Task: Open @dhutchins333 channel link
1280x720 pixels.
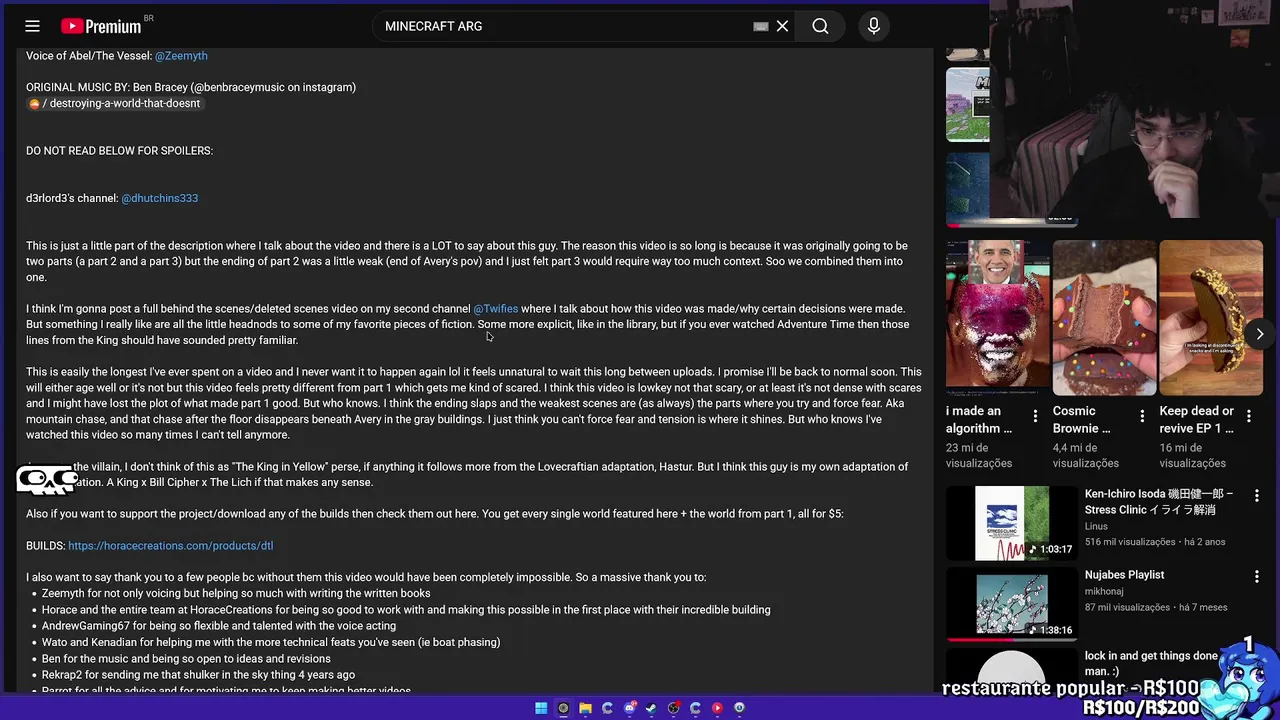Action: click(159, 198)
